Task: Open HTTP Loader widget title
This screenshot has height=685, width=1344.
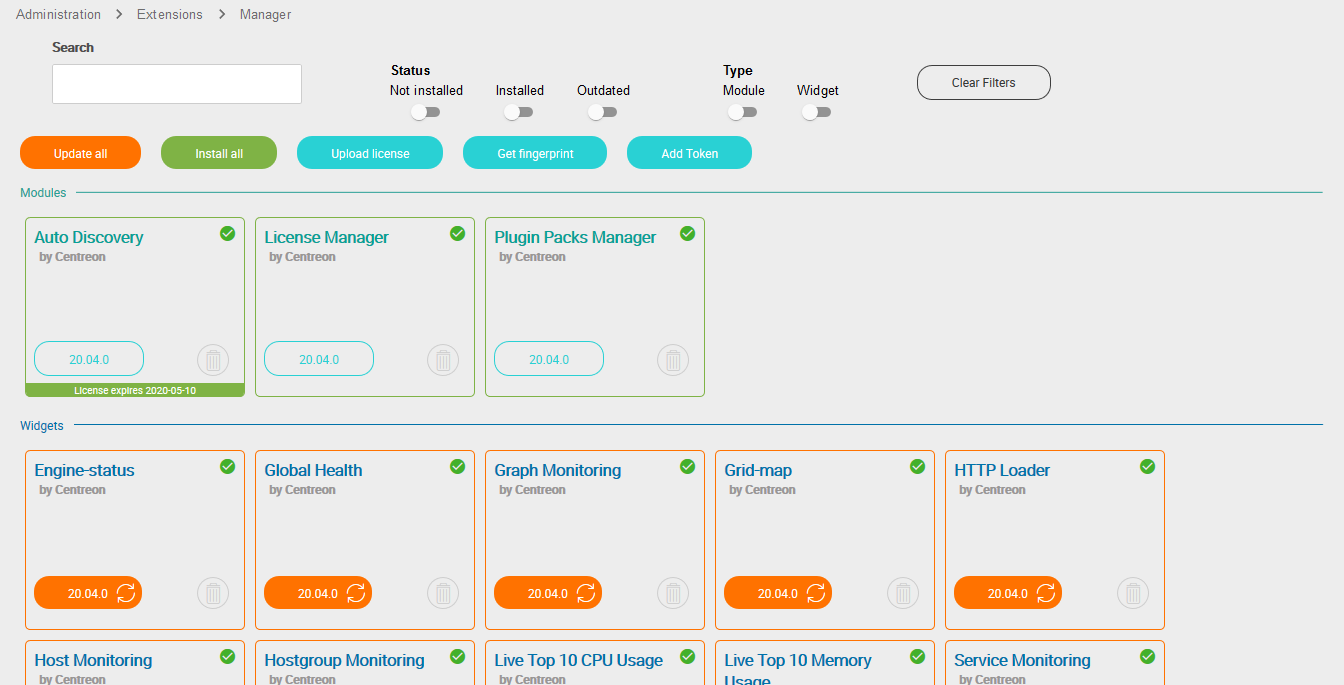Action: point(1002,470)
